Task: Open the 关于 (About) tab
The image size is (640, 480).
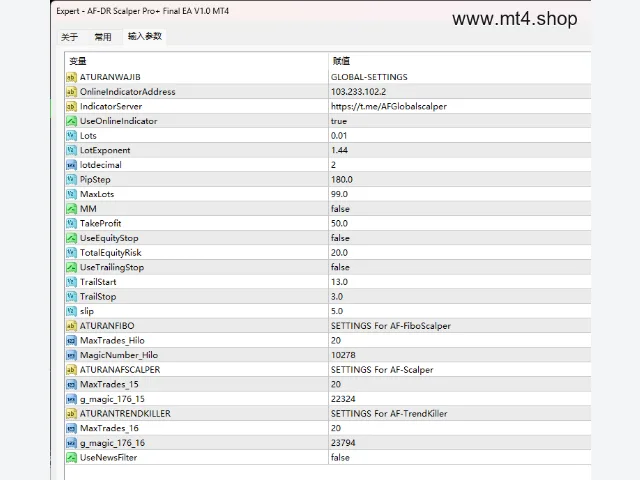Action: (69, 37)
